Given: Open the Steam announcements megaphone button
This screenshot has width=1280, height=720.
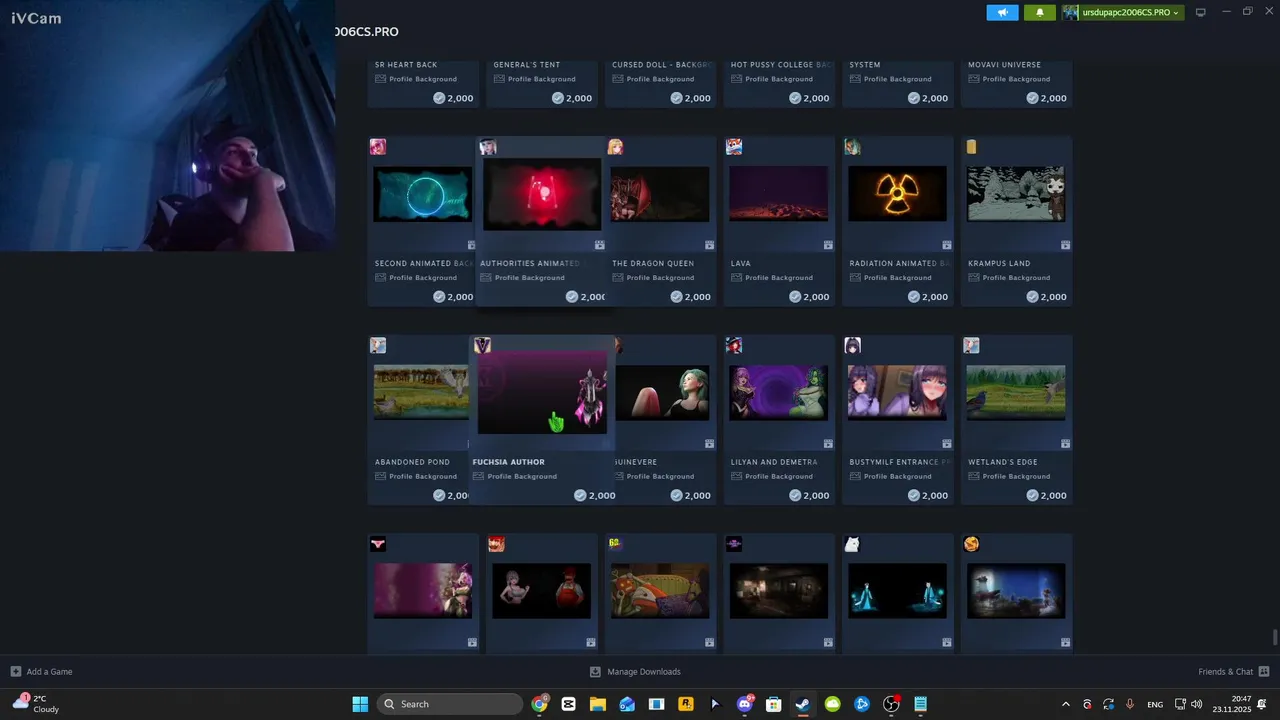Looking at the screenshot, I should pyautogui.click(x=1002, y=12).
